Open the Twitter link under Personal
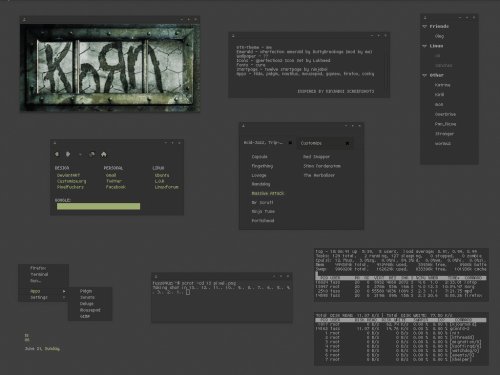The height and width of the screenshot is (375, 500). [x=114, y=181]
